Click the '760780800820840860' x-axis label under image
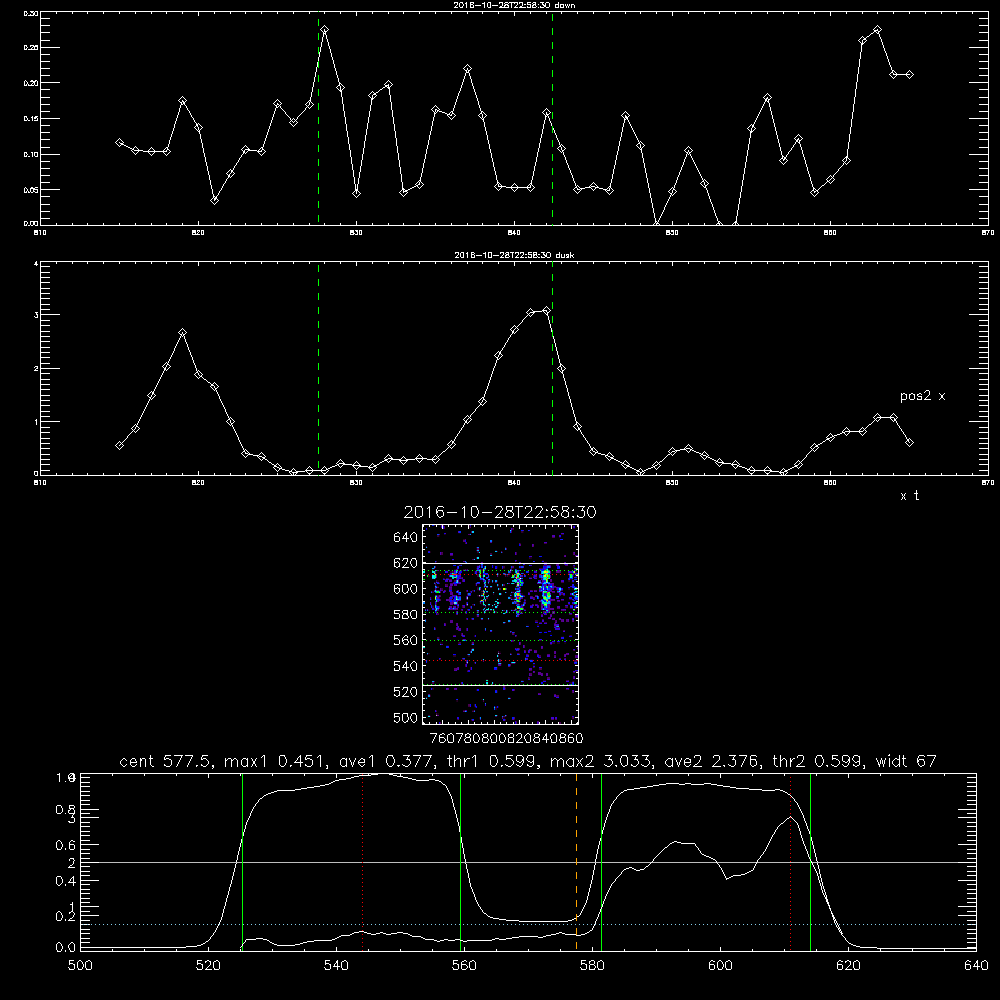This screenshot has height=1000, width=1000. [506, 738]
